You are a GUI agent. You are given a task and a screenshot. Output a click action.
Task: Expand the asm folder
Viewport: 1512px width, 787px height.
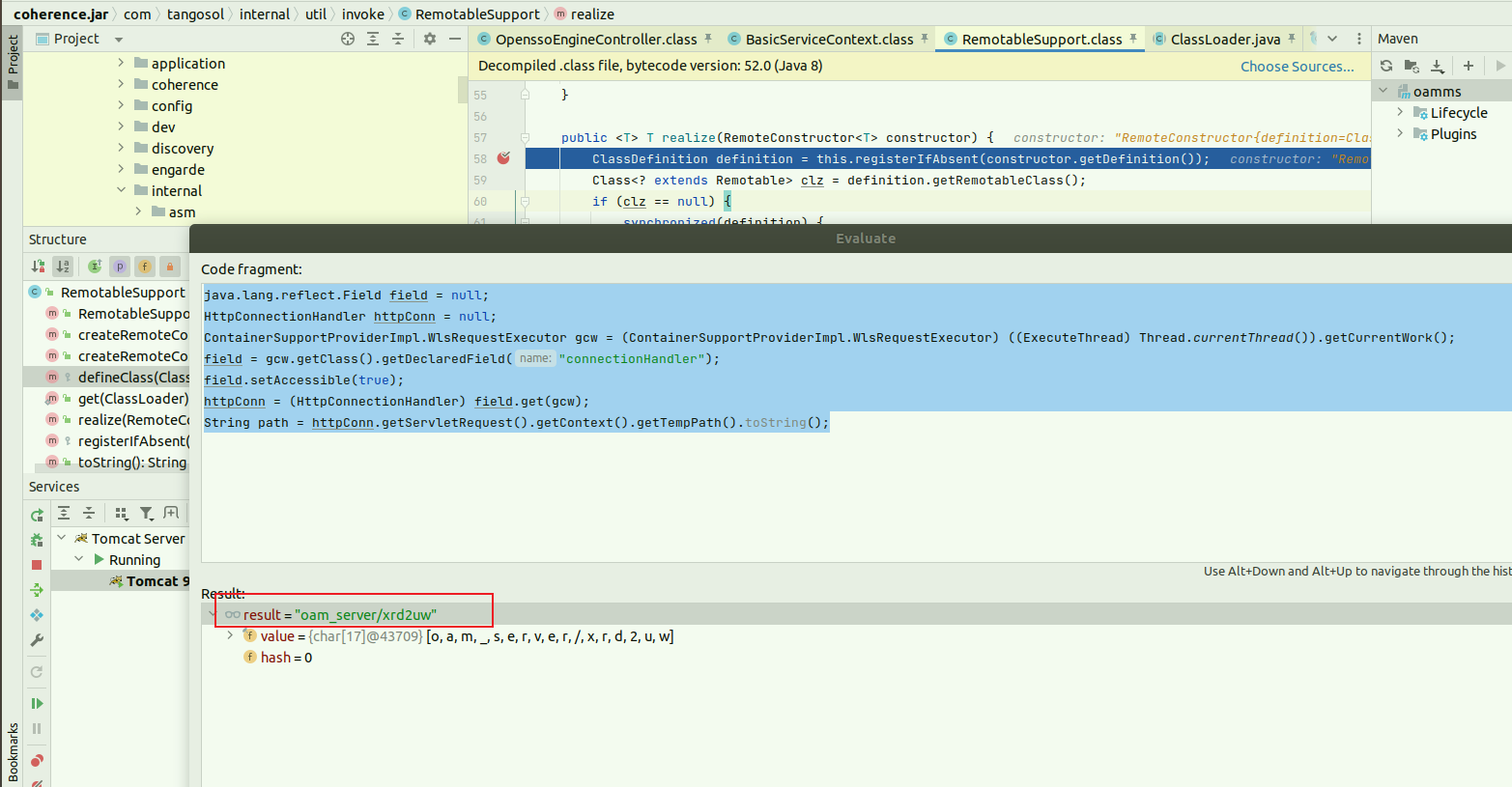pyautogui.click(x=138, y=211)
